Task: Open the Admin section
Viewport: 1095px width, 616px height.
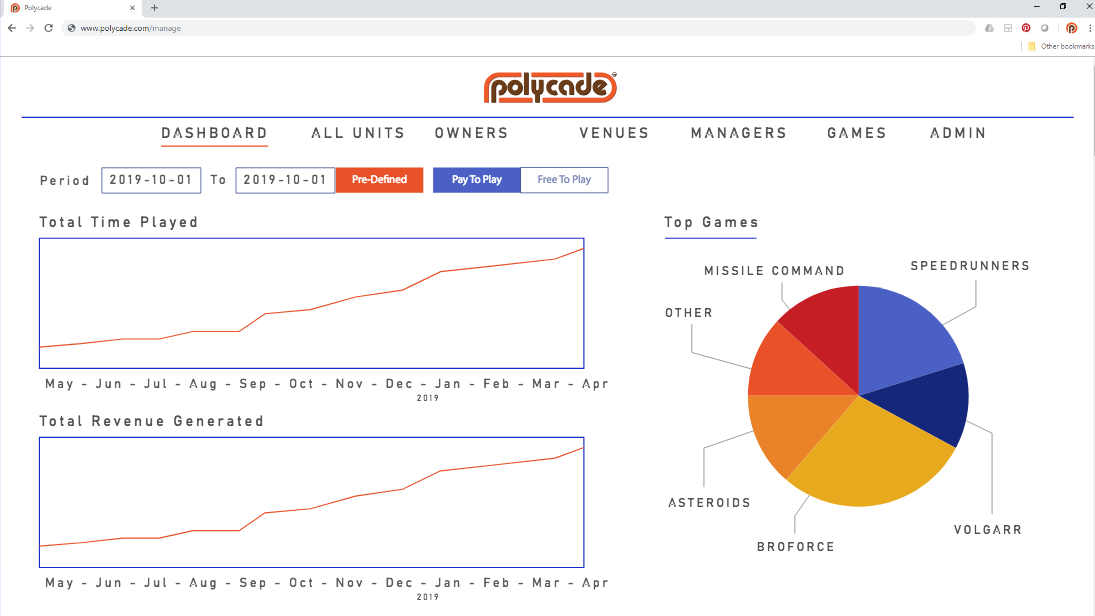Action: [x=958, y=133]
